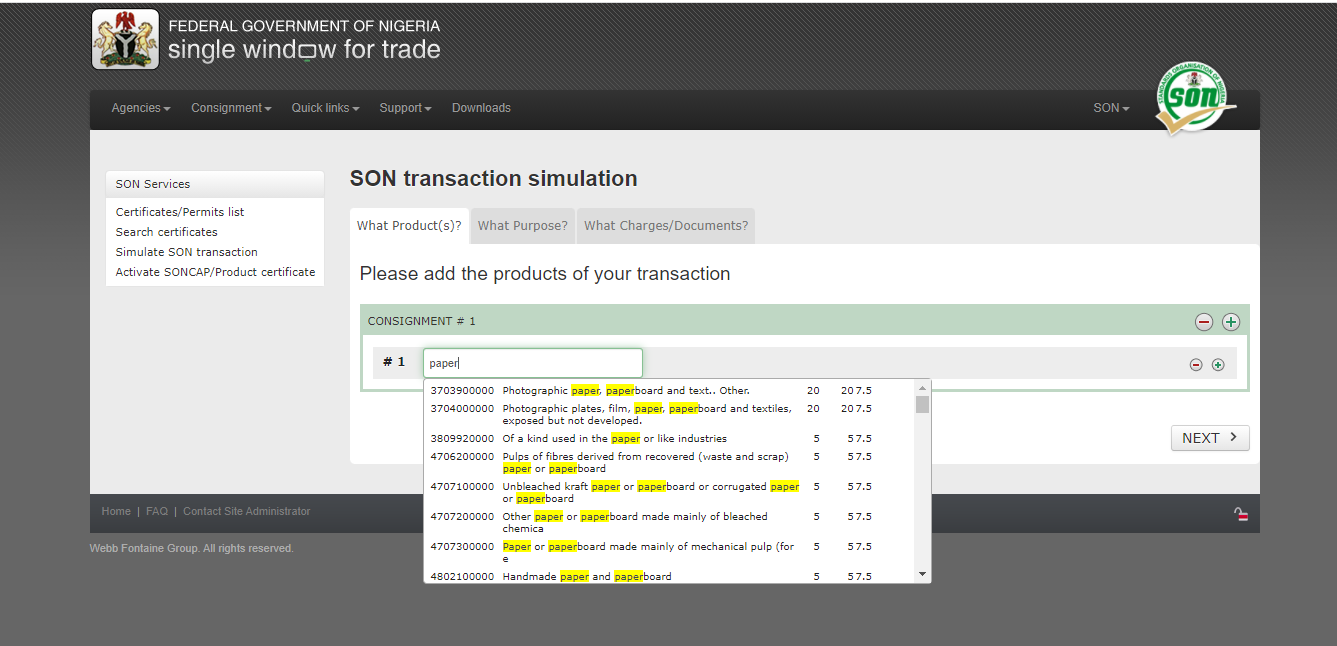Expand the Agencies dropdown menu
The image size is (1337, 646).
pyautogui.click(x=141, y=108)
